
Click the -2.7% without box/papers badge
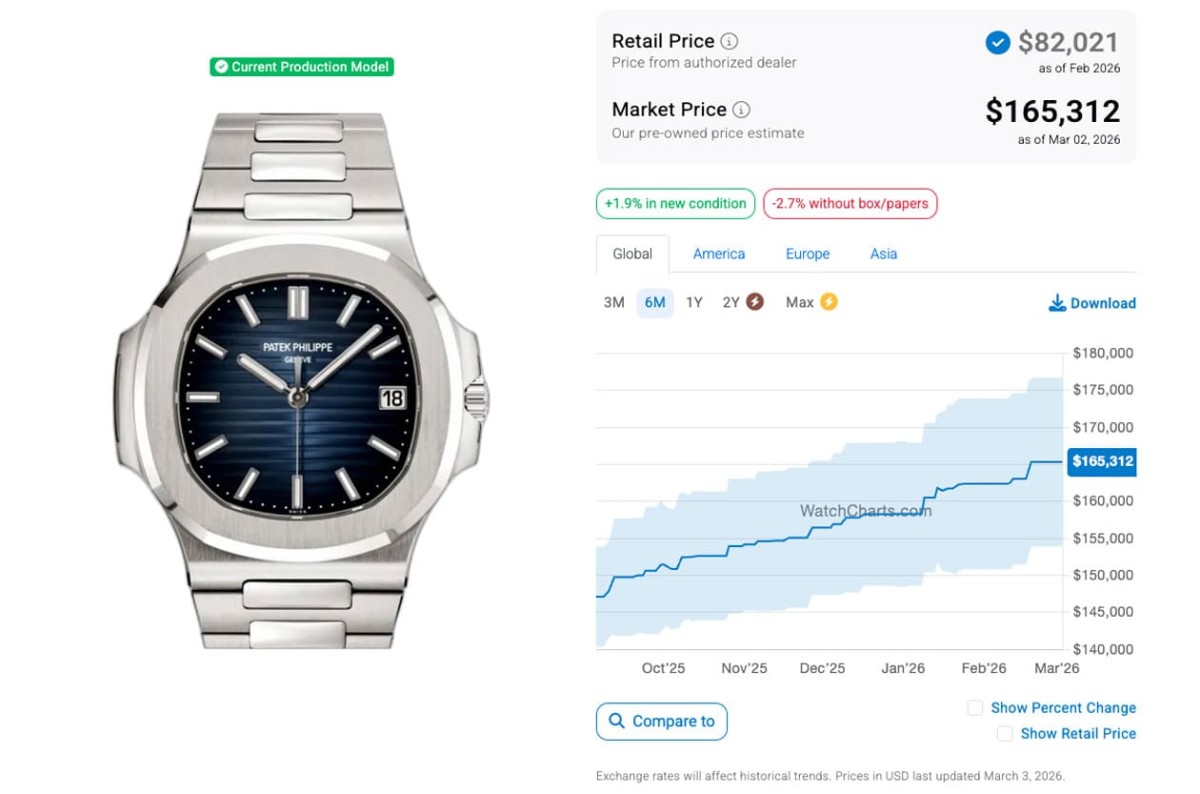point(849,203)
